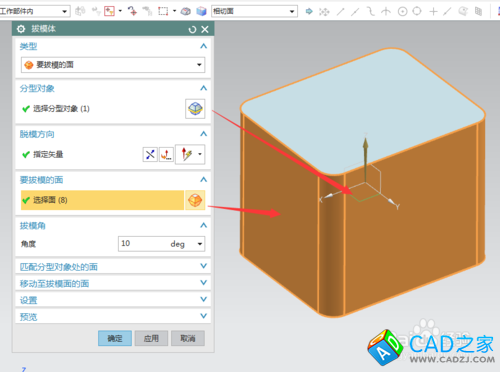
Task: Expand the 匹配分型对象处的面 section
Action: [x=113, y=266]
